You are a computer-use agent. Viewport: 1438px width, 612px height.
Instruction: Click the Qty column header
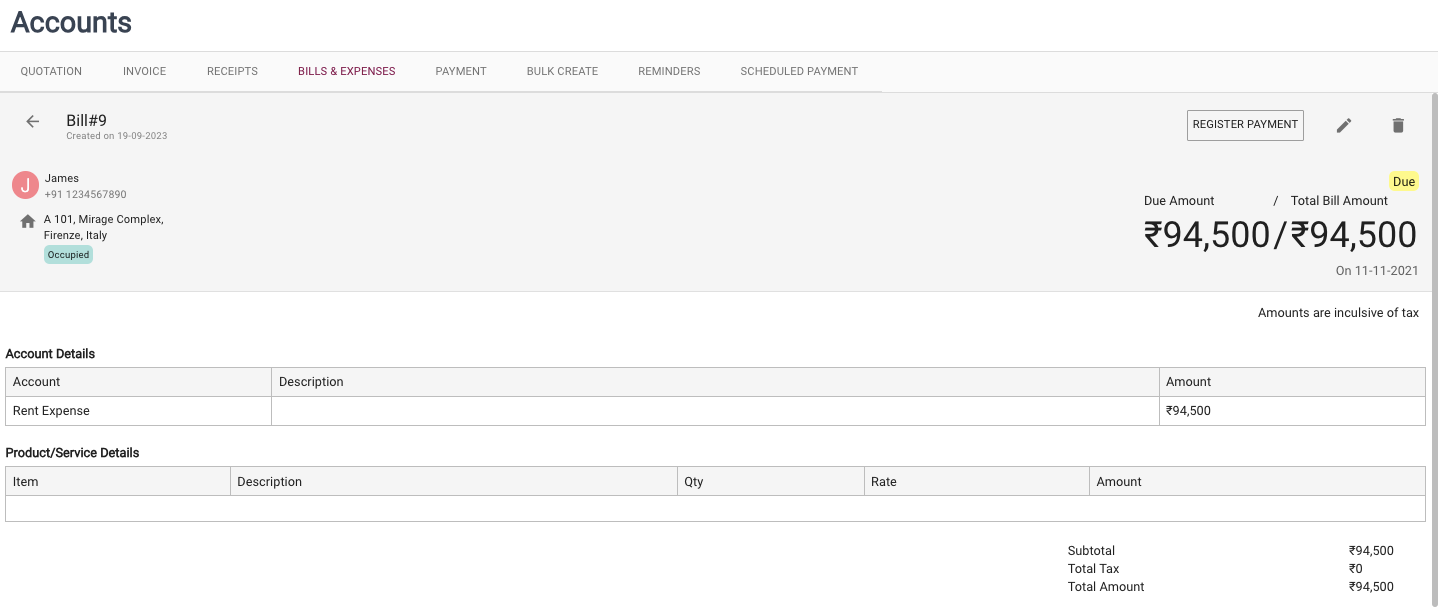[x=694, y=481]
